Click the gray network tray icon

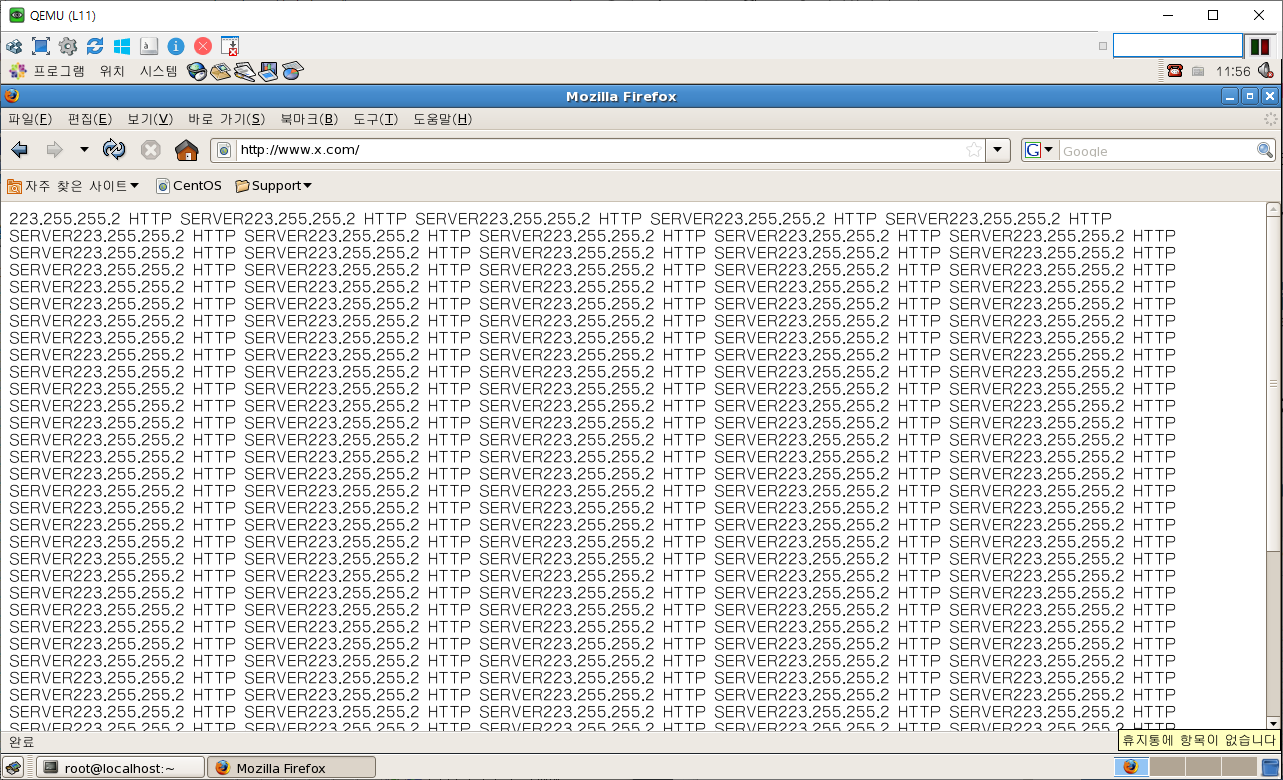[1198, 71]
